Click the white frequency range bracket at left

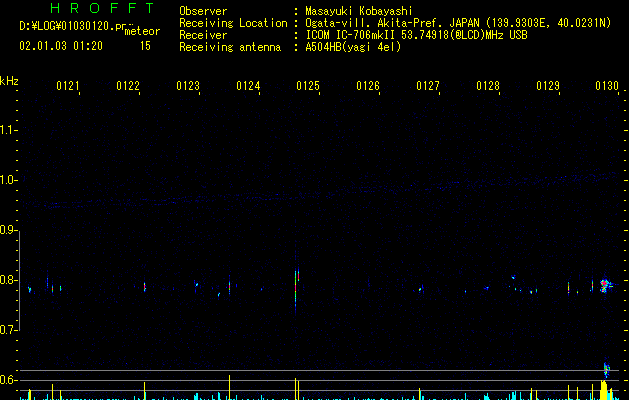[19, 280]
